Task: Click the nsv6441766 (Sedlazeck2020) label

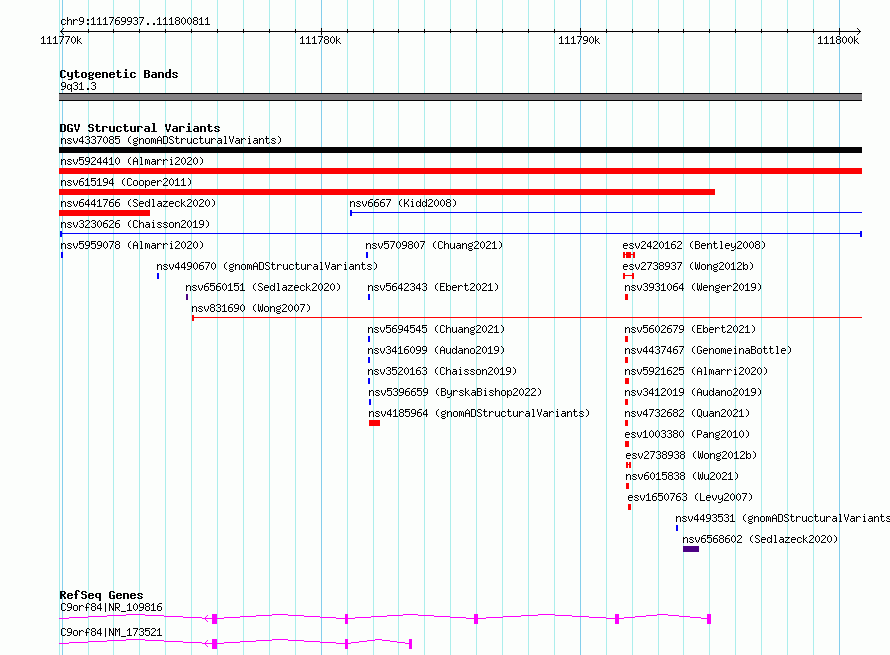Action: (138, 203)
